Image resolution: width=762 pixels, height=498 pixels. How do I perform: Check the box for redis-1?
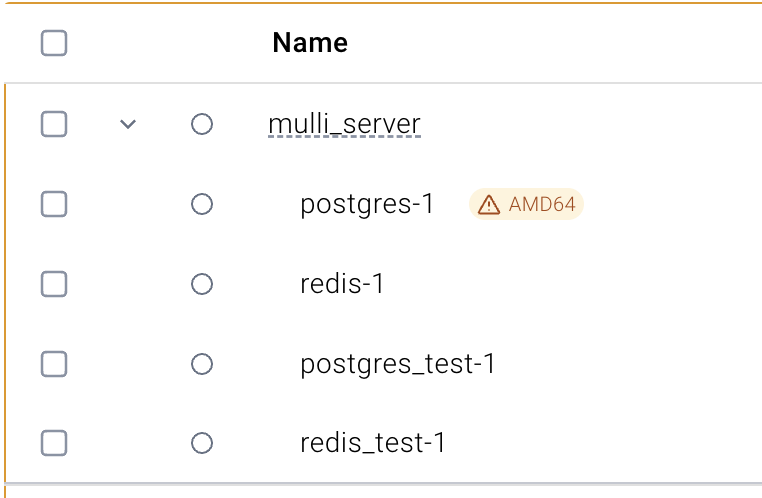pyautogui.click(x=54, y=284)
